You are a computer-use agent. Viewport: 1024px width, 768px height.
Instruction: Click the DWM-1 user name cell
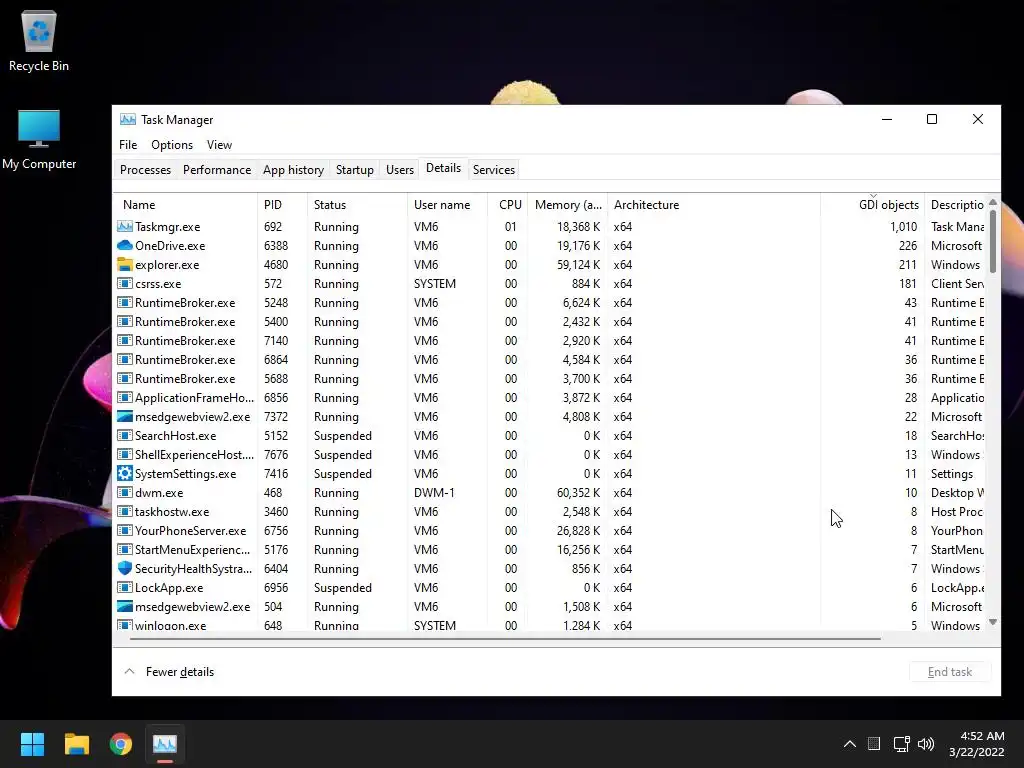[434, 492]
